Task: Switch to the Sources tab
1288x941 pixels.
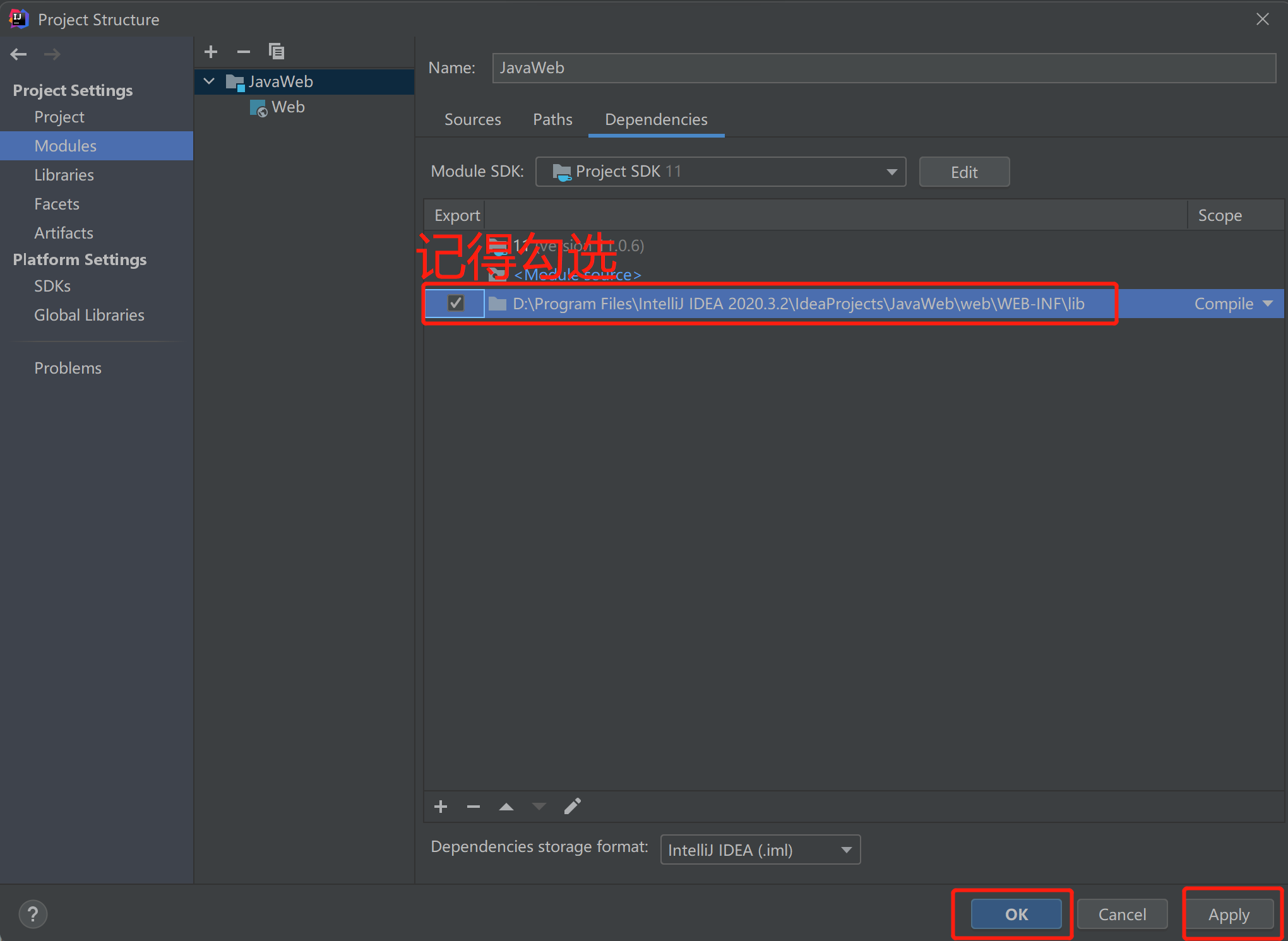Action: (472, 119)
